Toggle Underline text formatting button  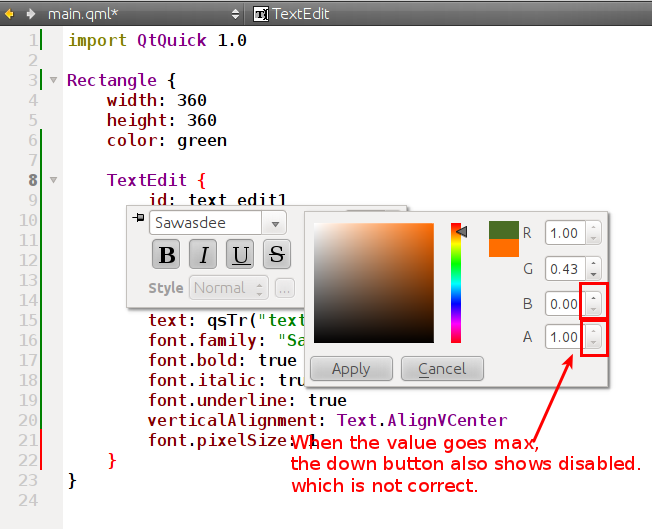241,254
